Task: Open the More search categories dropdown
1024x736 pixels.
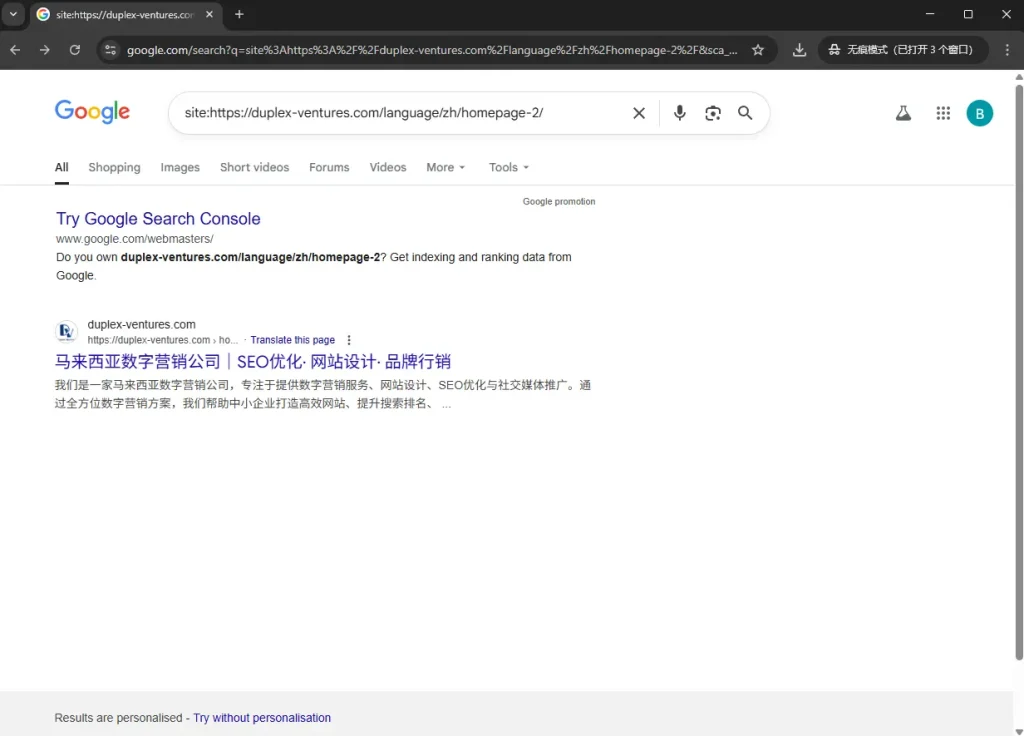Action: tap(444, 167)
